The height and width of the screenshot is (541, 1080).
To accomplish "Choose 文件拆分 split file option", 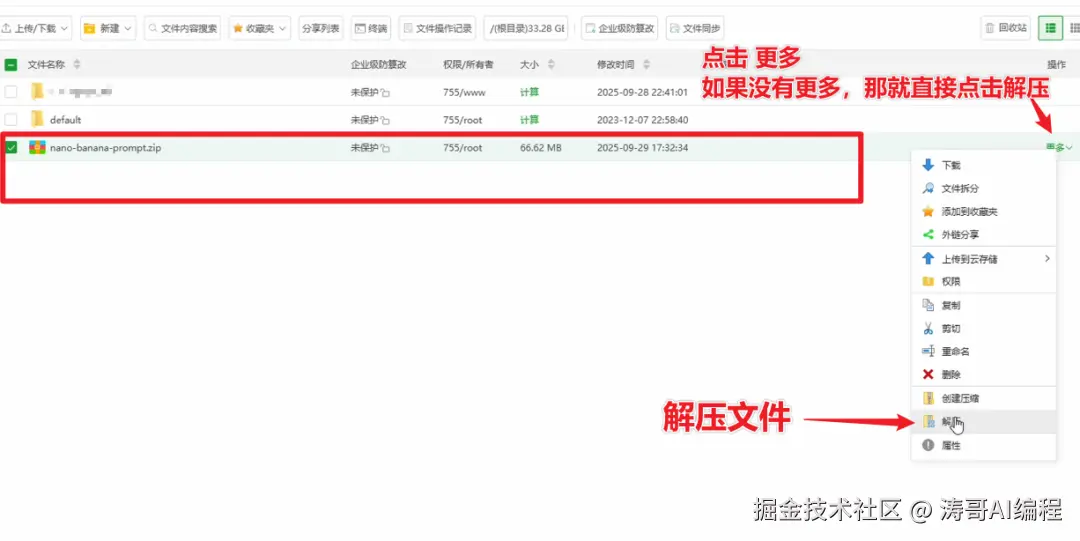I will 984,188.
